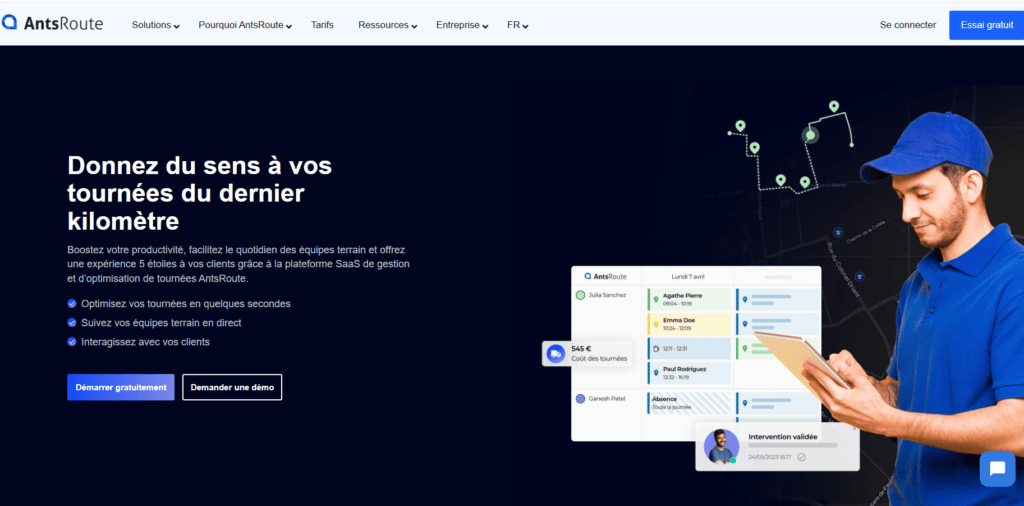Click the avatar photo in Intervention validée card
This screenshot has height=506, width=1024.
click(x=721, y=447)
